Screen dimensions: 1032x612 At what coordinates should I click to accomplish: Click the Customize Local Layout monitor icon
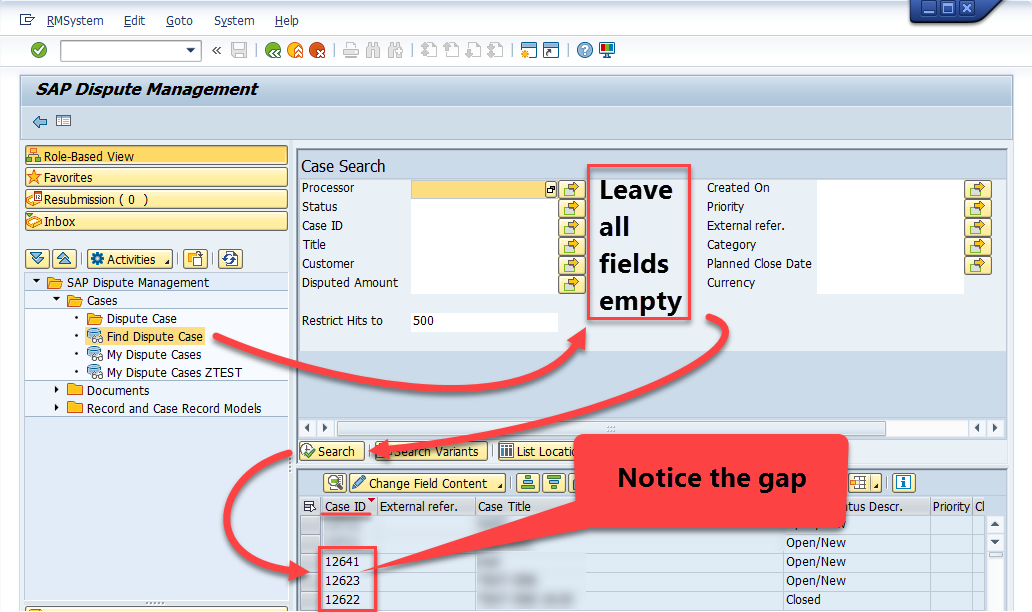[607, 50]
